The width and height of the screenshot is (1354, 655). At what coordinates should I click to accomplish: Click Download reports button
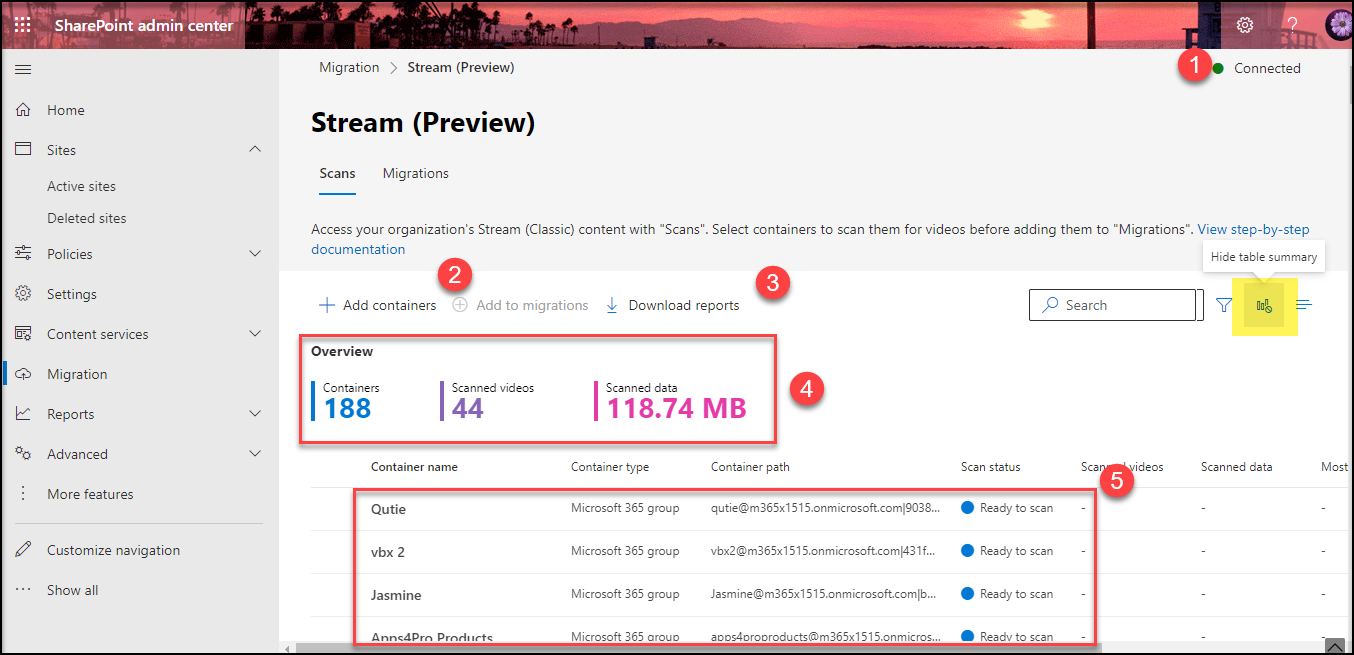tap(673, 306)
